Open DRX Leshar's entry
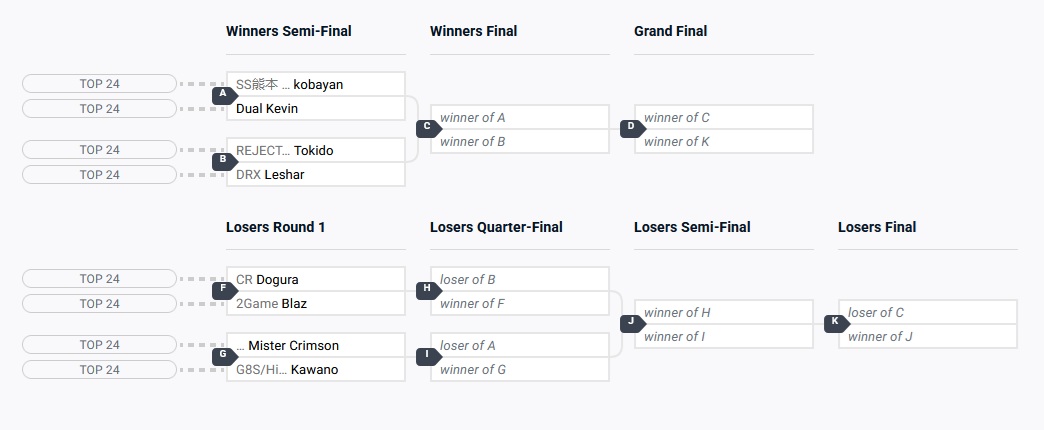 (x=316, y=174)
